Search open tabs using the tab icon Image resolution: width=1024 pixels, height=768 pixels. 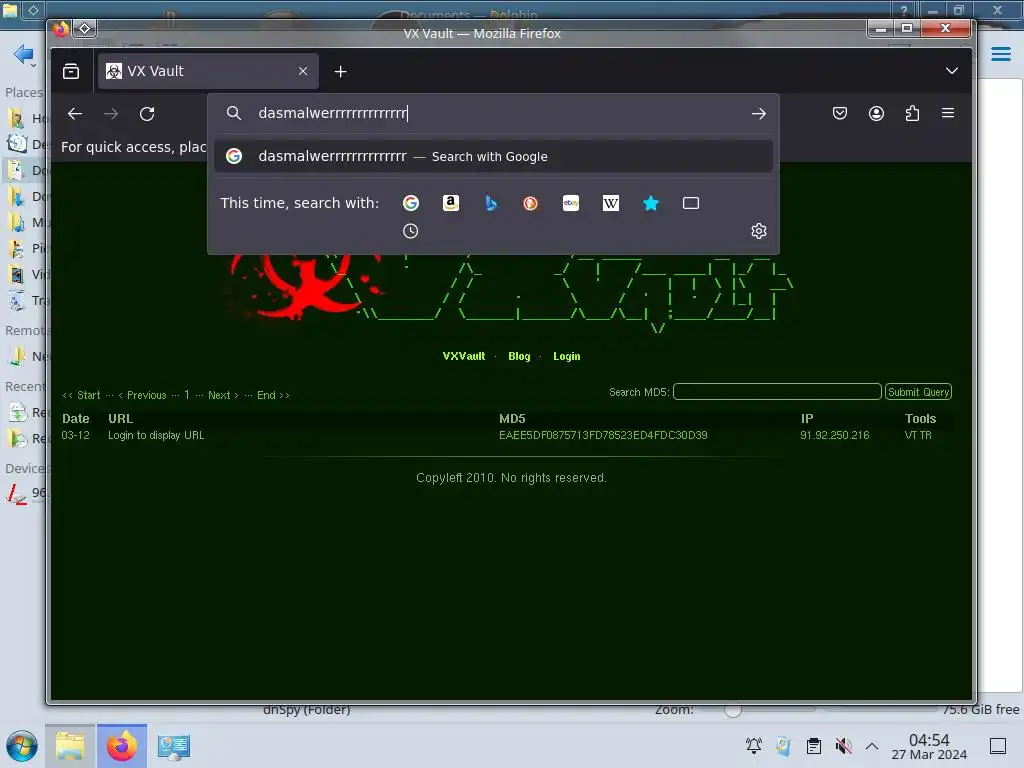click(691, 203)
